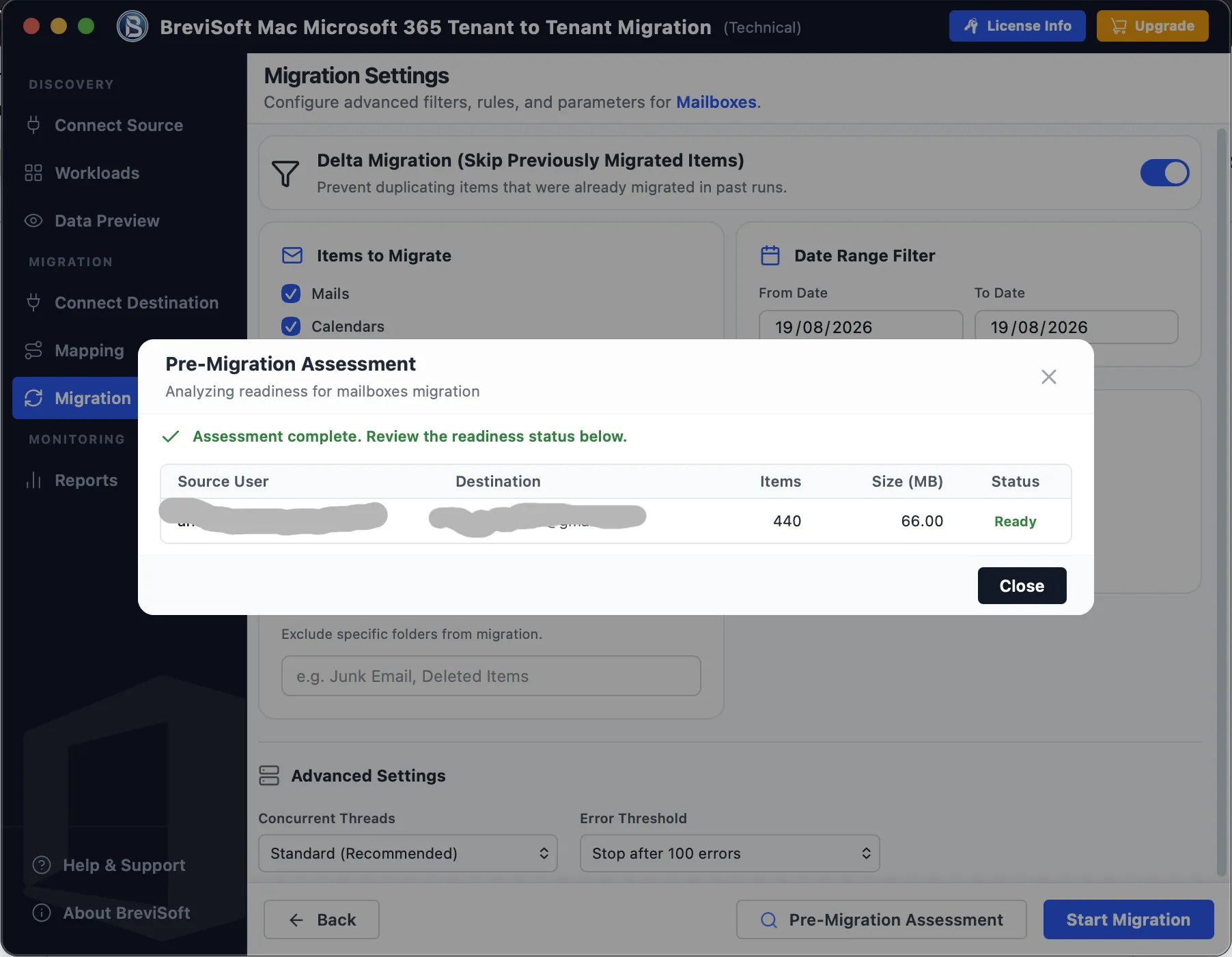Screen dimensions: 1232x957
Task: Click the Status column header
Action: [x=1015, y=481]
